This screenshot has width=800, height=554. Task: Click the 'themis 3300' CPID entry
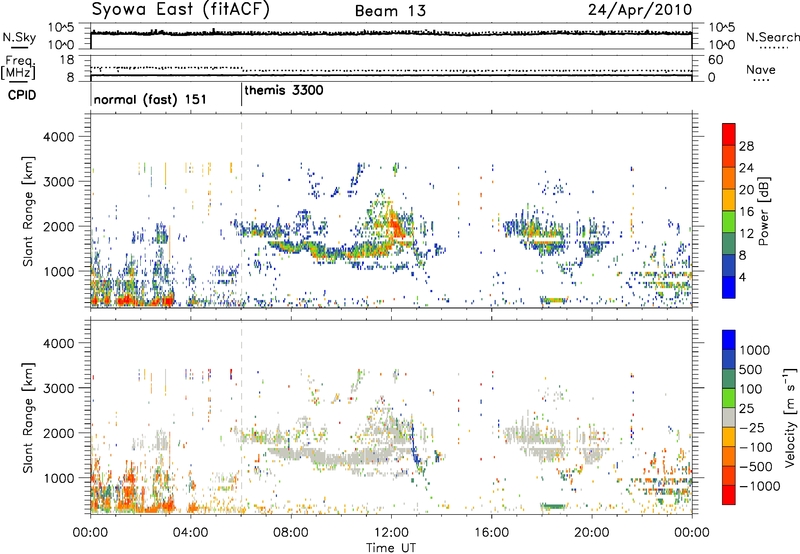pos(284,91)
